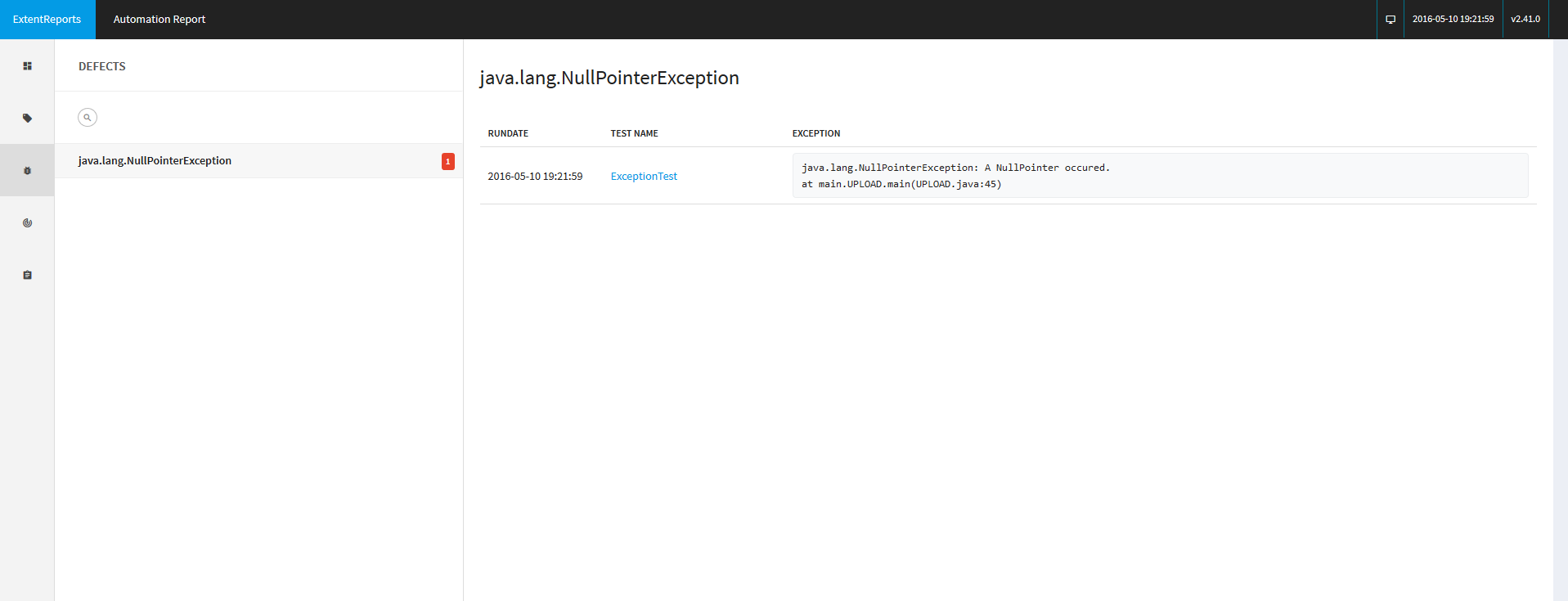Image resolution: width=1568 pixels, height=601 pixels.
Task: Click the run date cell 2016-05-10 19:21:59
Action: tap(535, 177)
